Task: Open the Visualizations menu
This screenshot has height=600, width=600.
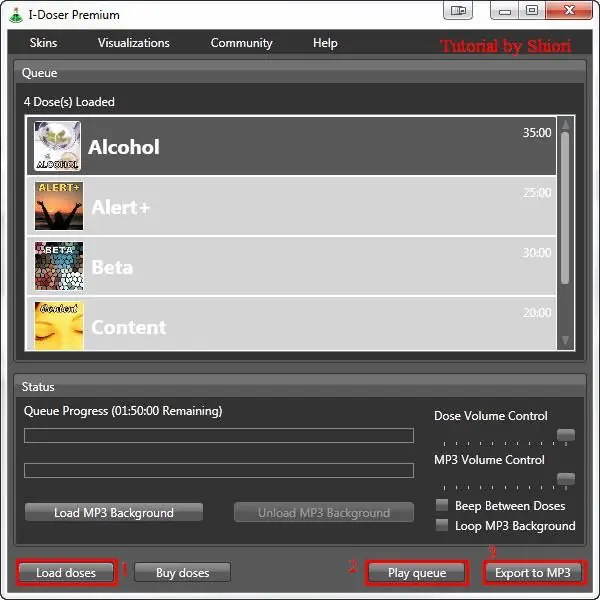Action: (x=134, y=42)
